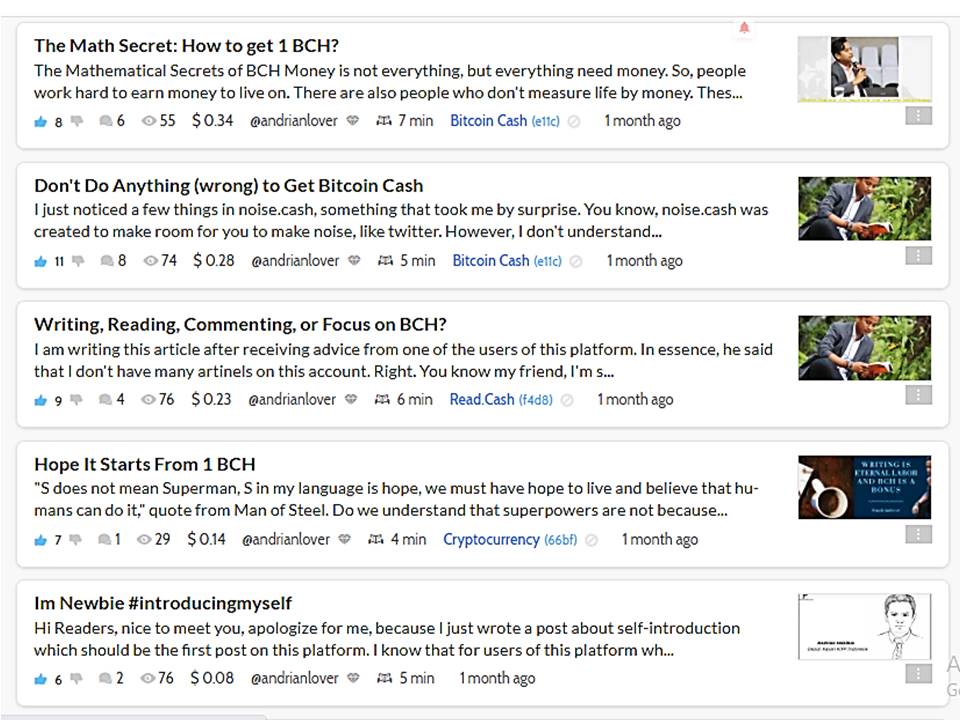Click views eye icon showing 29
Image resolution: width=960 pixels, height=720 pixels.
tap(144, 539)
